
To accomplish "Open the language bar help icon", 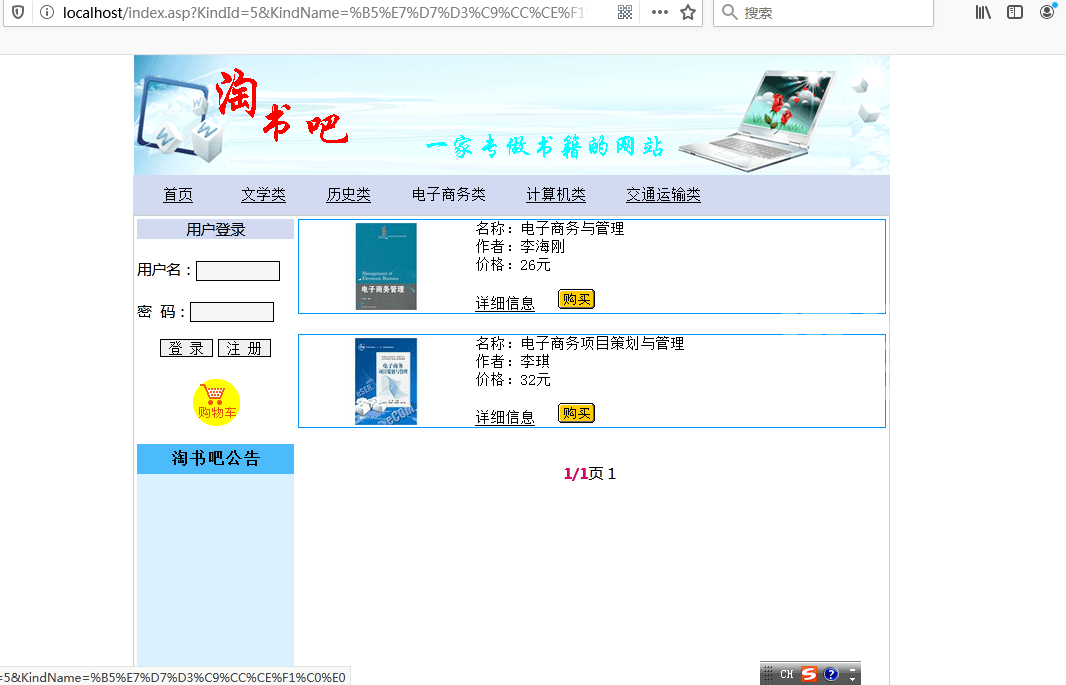I will point(831,674).
